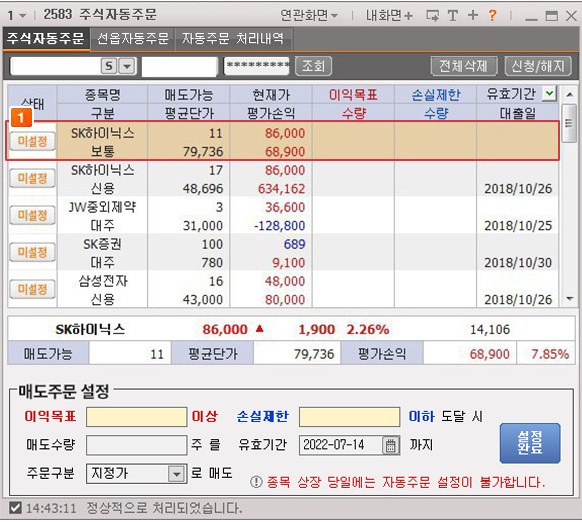
Task: Click the 전체삭제 button
Action: [x=464, y=66]
